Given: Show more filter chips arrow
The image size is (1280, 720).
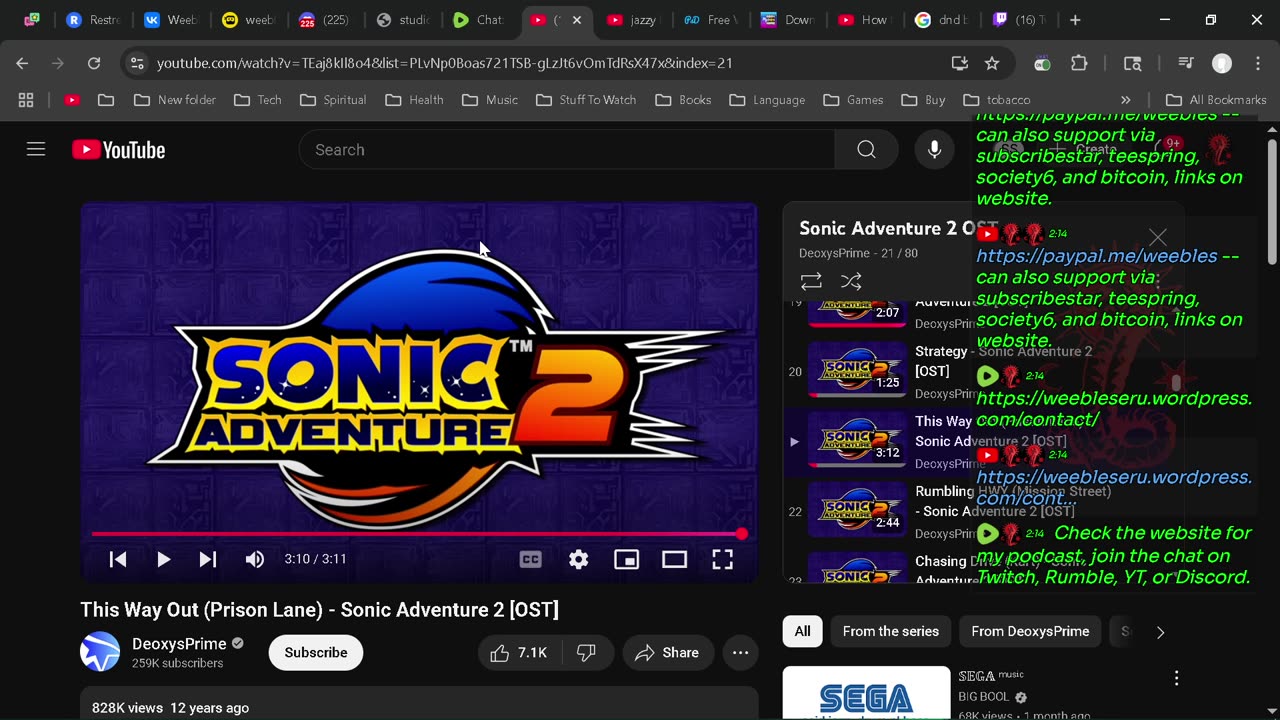Looking at the screenshot, I should pyautogui.click(x=1160, y=632).
